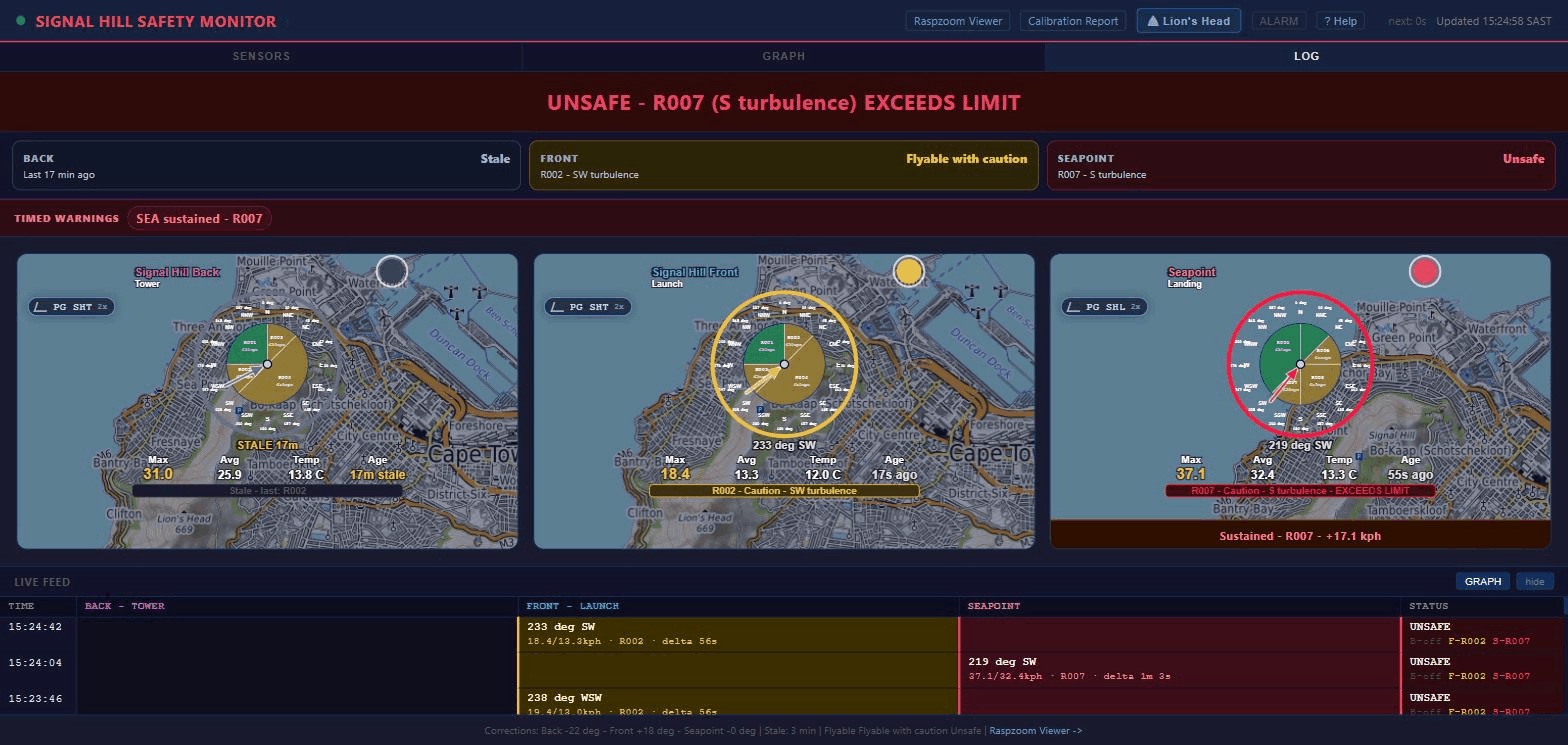This screenshot has width=1568, height=745.
Task: Click the green status dot beside the title
Action: click(20, 21)
